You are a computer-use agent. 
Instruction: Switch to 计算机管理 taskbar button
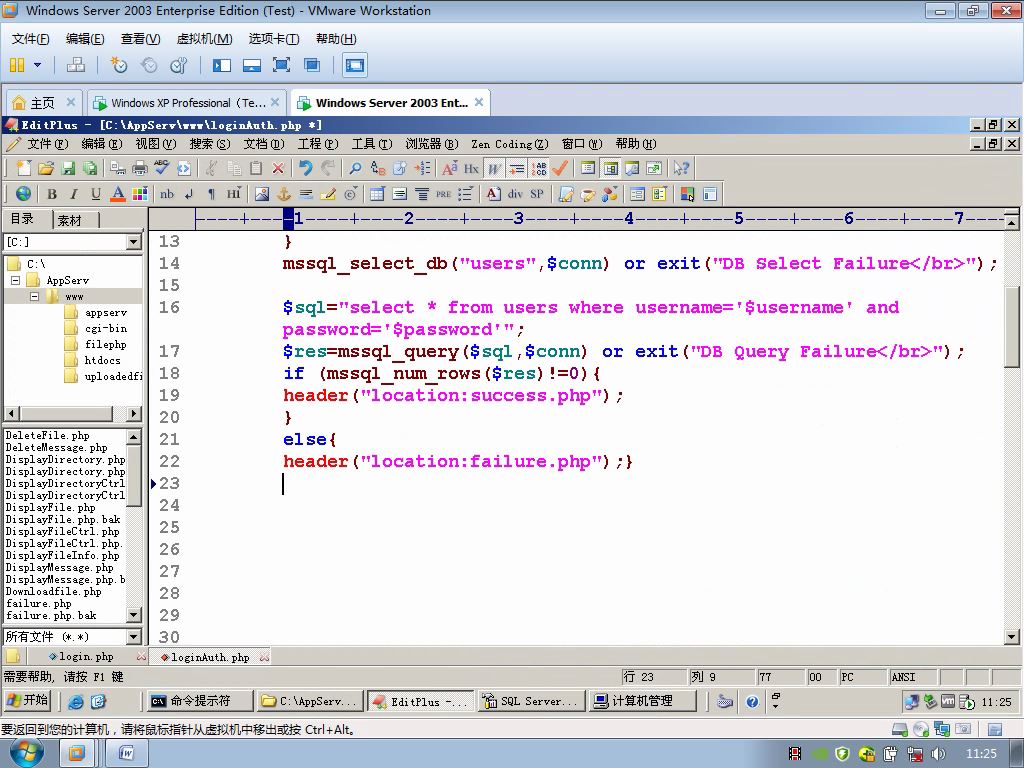click(641, 701)
